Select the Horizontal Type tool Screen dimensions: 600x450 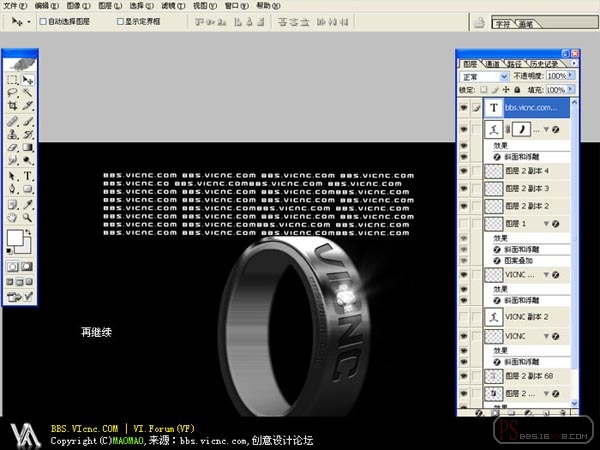point(28,176)
